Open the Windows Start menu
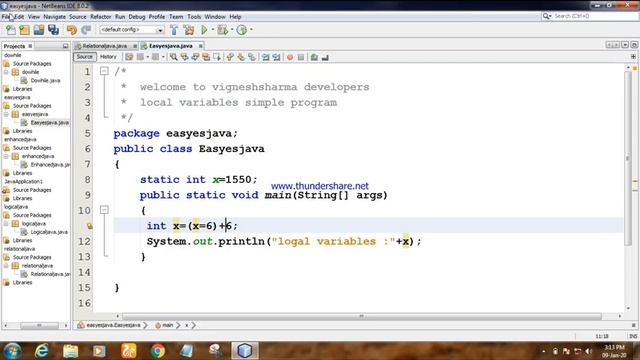The height and width of the screenshot is (360, 640). [x=12, y=351]
